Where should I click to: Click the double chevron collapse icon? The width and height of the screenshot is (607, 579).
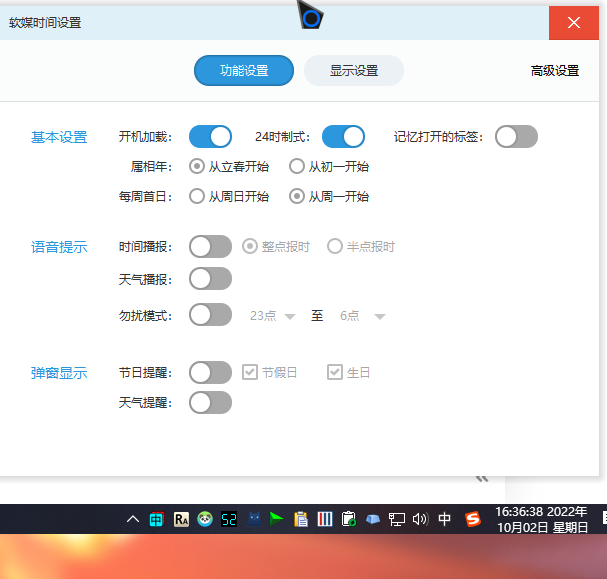[x=482, y=479]
